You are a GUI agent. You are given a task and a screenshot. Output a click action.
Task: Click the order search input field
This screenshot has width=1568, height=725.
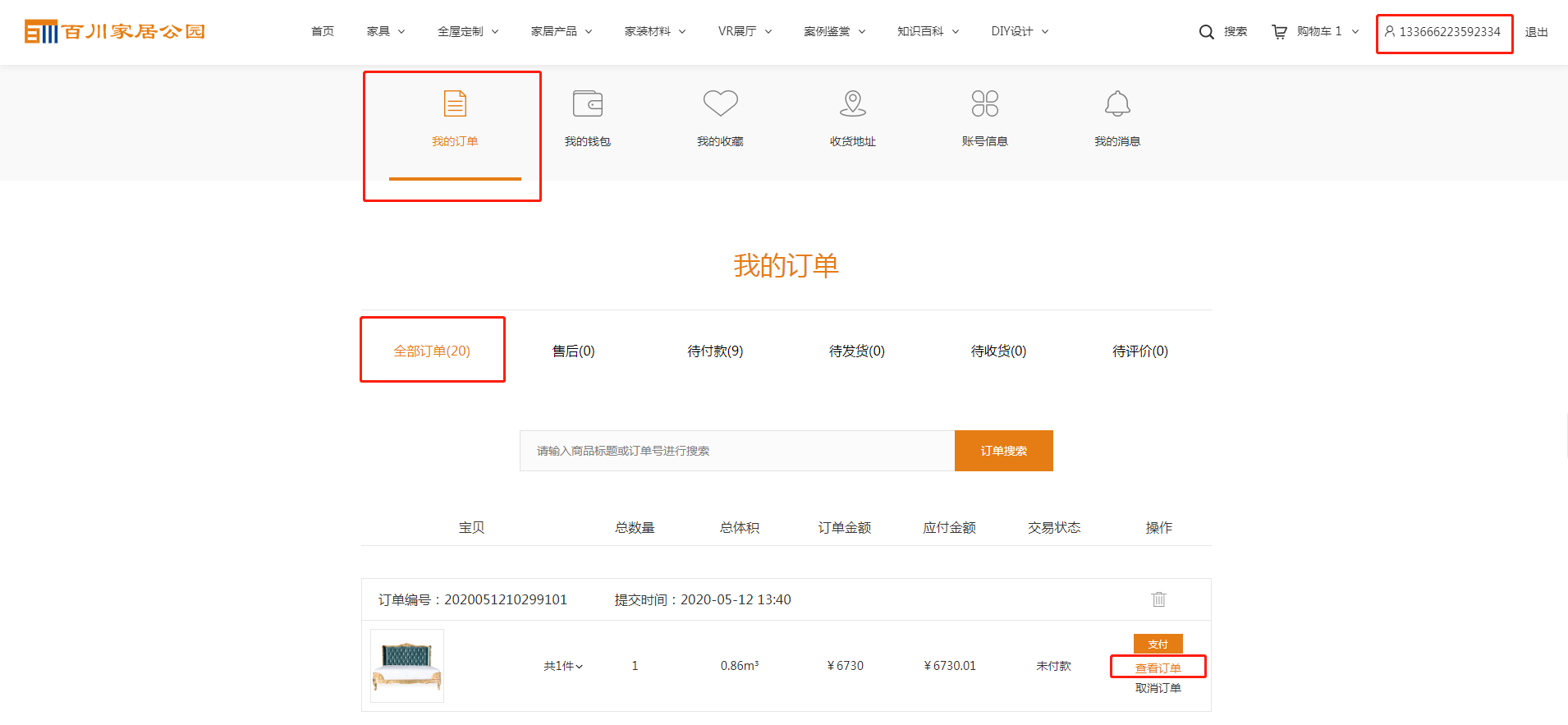pyautogui.click(x=736, y=451)
